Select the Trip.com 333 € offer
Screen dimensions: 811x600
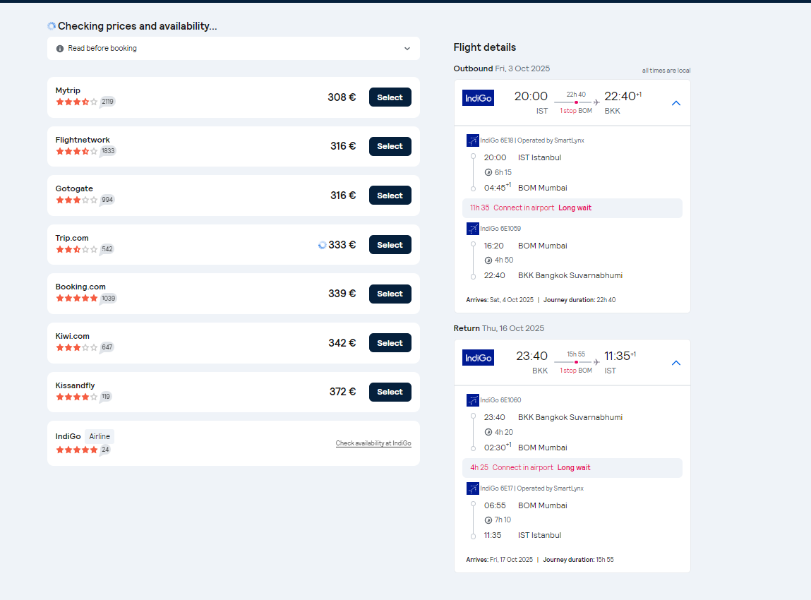tap(390, 245)
